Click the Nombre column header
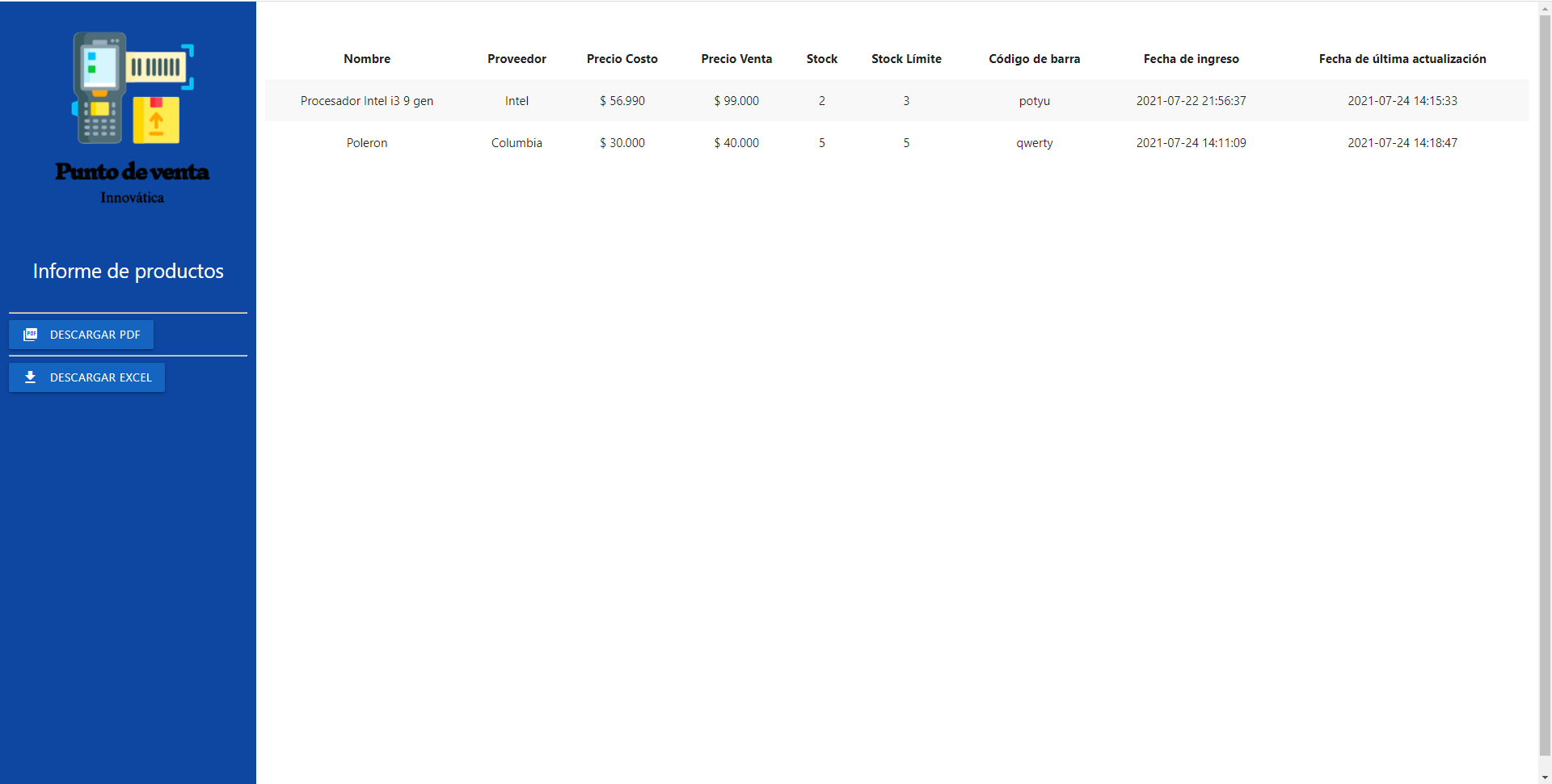 pos(367,59)
